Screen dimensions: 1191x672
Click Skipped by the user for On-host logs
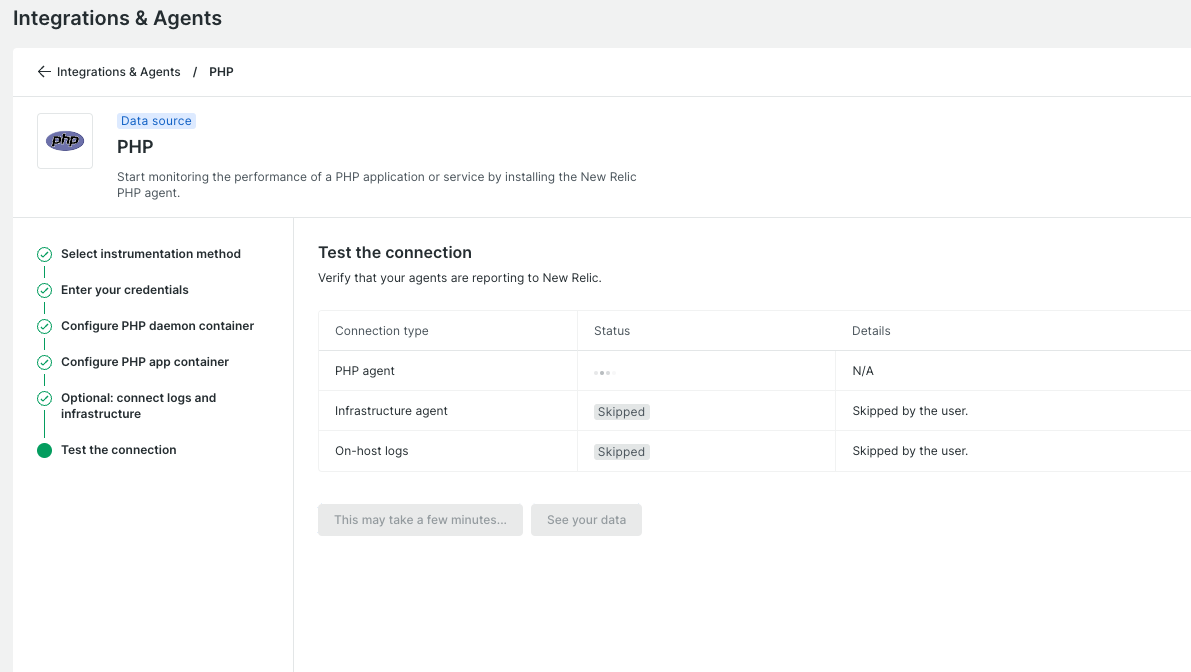(910, 451)
